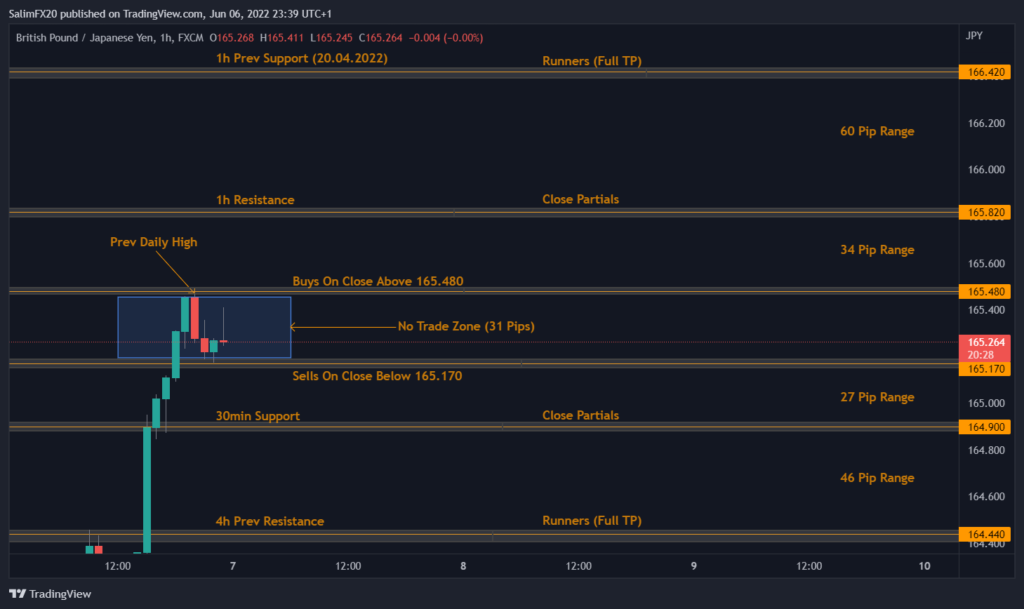This screenshot has height=609, width=1024.
Task: Click the 165.480 price axis label
Action: 985,292
